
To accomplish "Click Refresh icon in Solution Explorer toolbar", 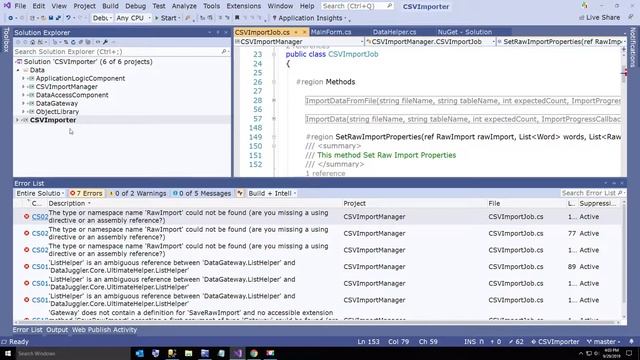I will tap(73, 42).
